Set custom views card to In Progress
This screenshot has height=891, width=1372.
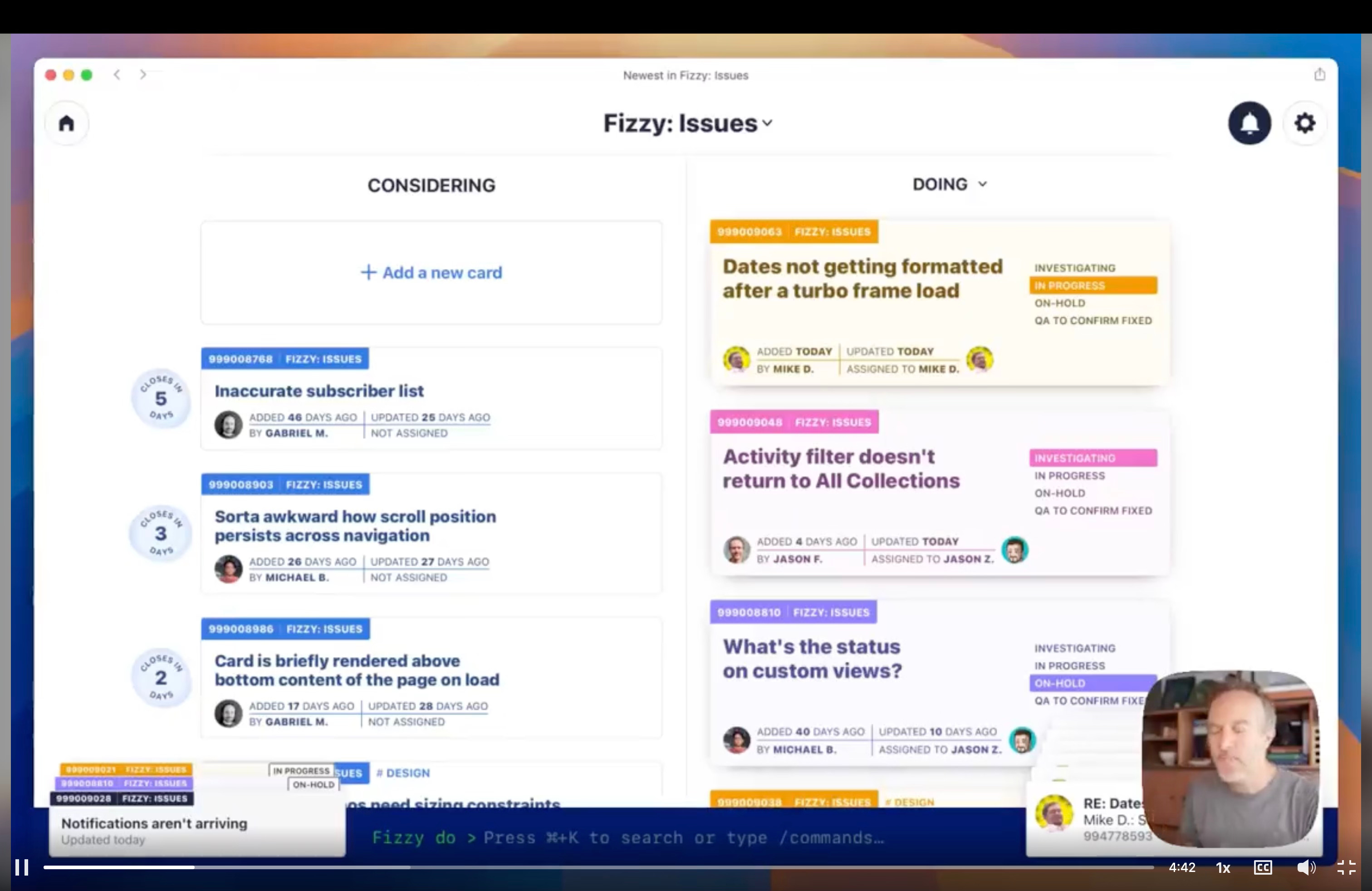(x=1069, y=666)
